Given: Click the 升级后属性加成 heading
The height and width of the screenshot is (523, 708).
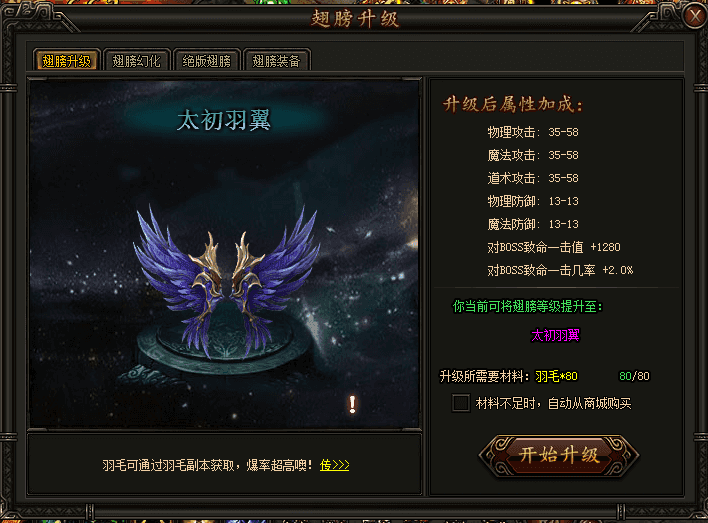Looking at the screenshot, I should (x=512, y=104).
